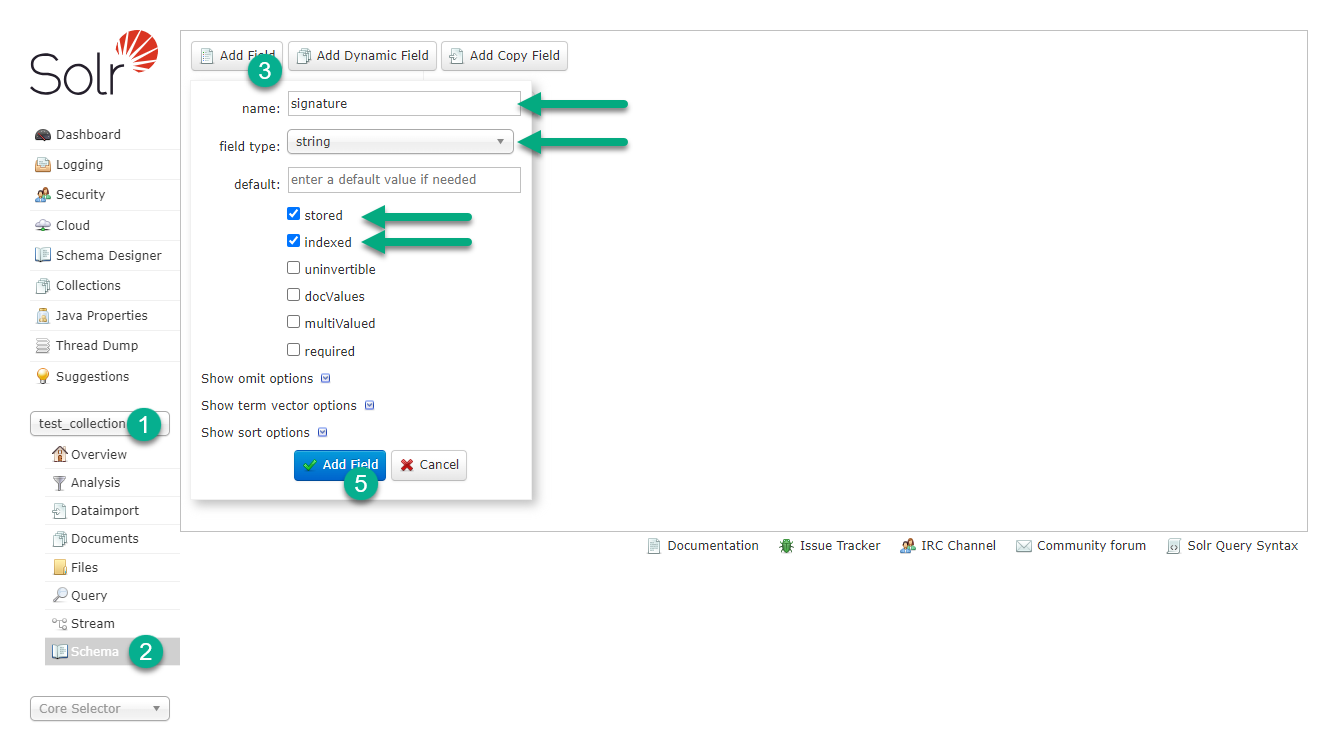Open the Documentation link

point(713,546)
